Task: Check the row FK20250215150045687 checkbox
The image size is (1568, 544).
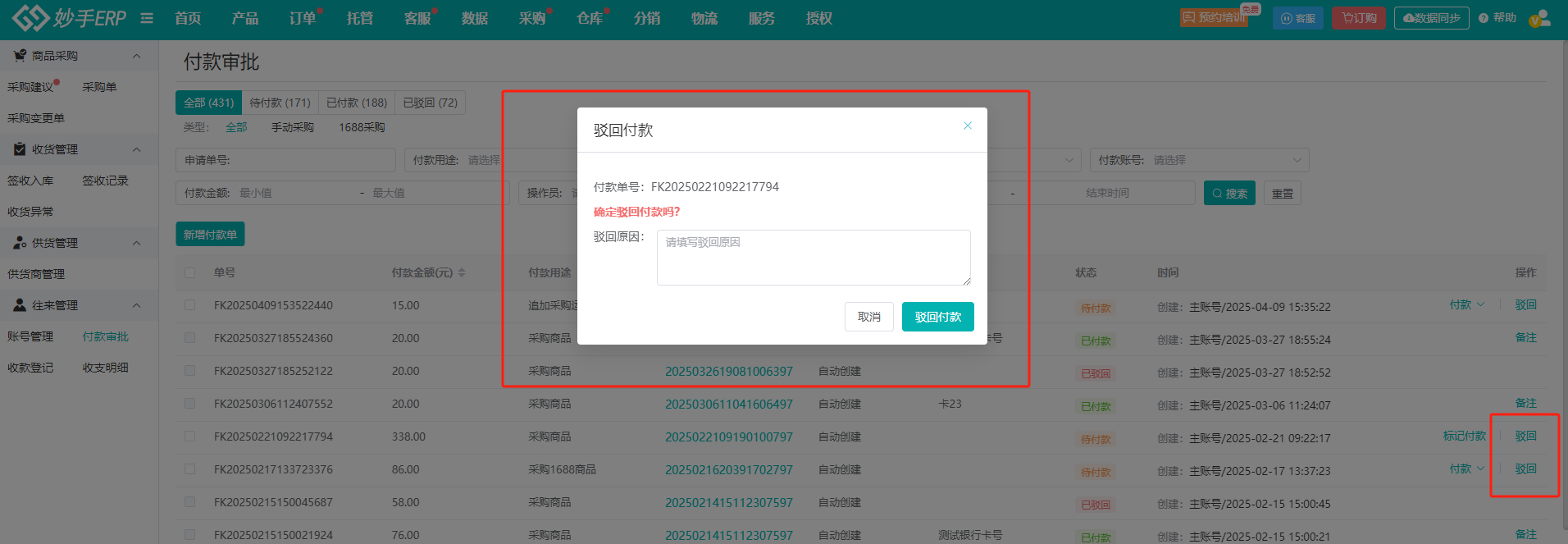Action: [x=190, y=502]
